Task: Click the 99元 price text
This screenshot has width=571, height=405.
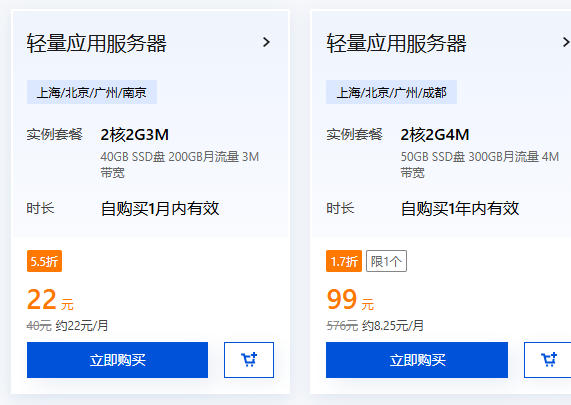Action: (x=350, y=300)
